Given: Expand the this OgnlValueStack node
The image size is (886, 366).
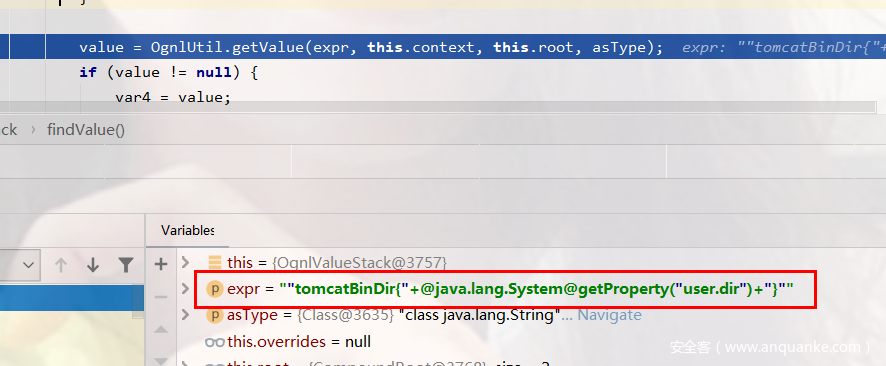Looking at the screenshot, I should coord(185,263).
